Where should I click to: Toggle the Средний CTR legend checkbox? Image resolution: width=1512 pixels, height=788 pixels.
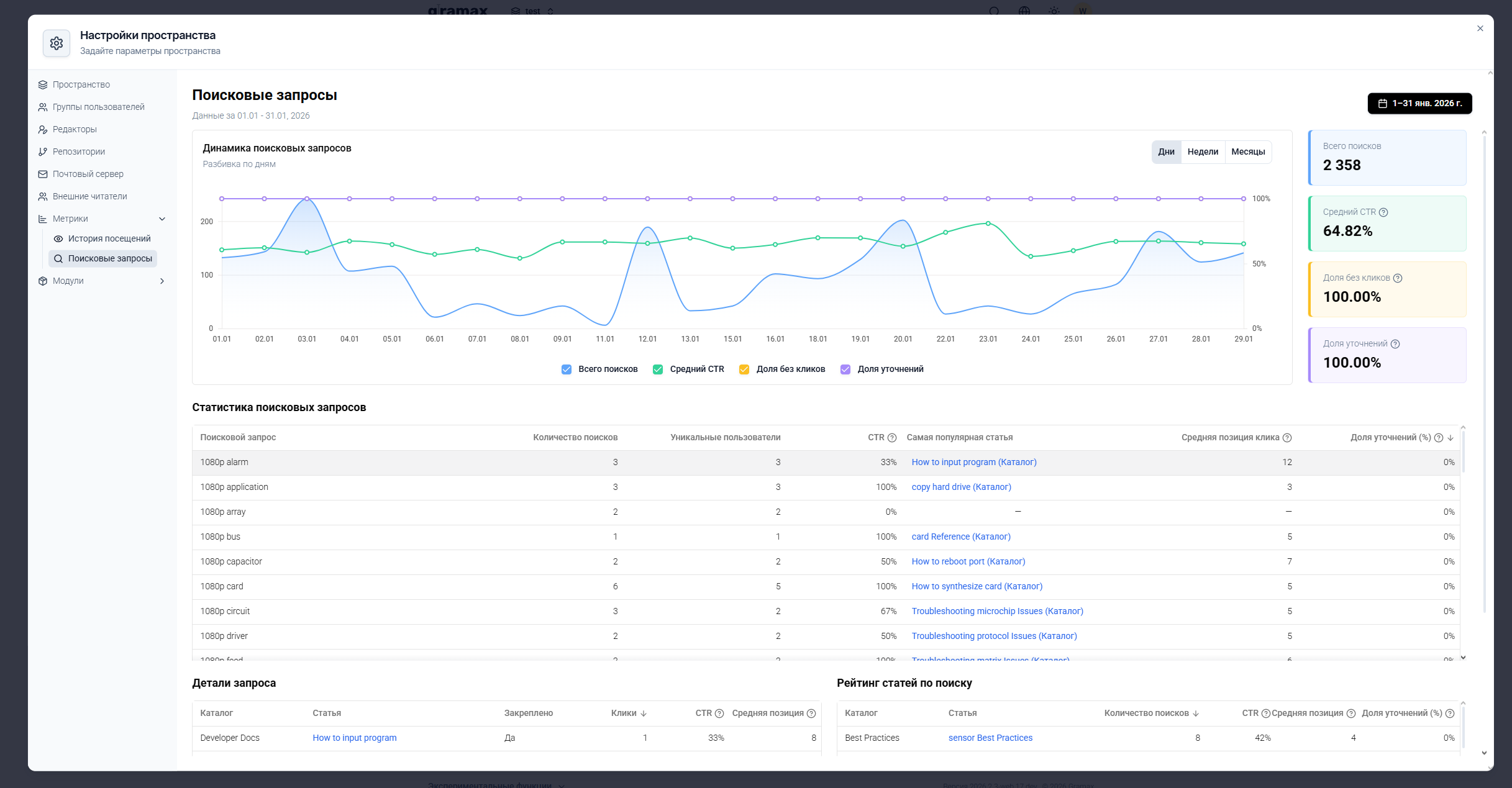pos(658,369)
